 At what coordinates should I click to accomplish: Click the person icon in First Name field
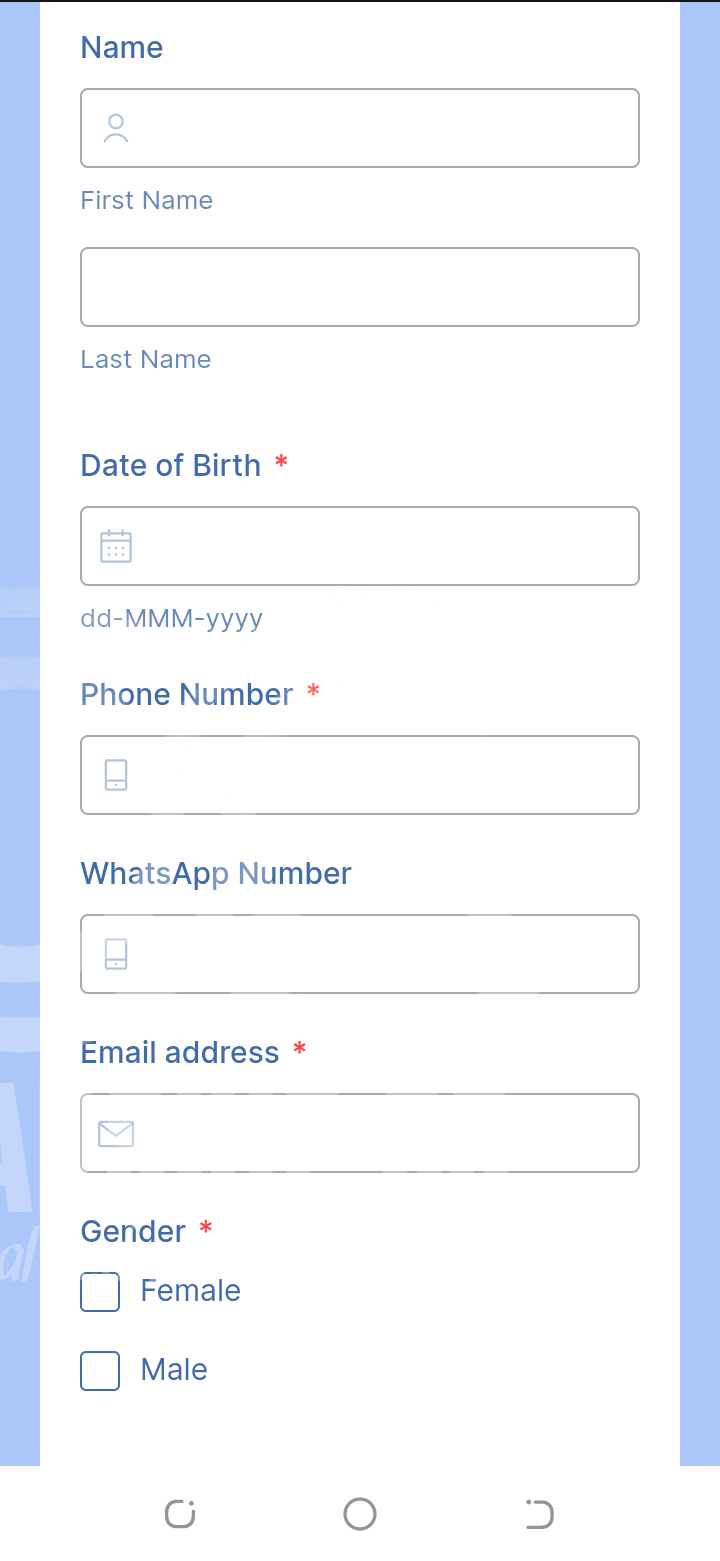[116, 128]
